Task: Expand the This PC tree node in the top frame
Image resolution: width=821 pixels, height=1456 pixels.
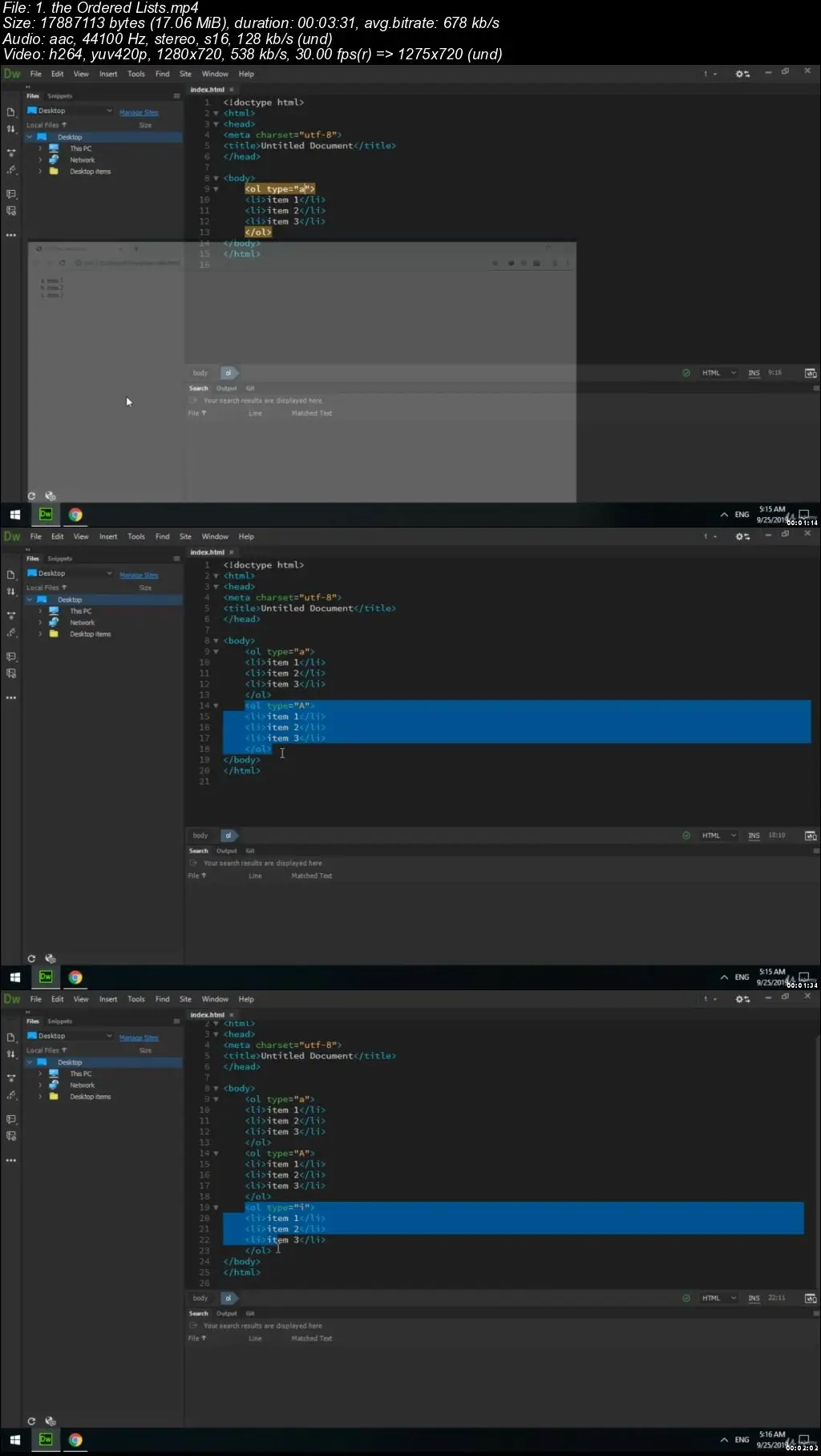Action: point(40,148)
